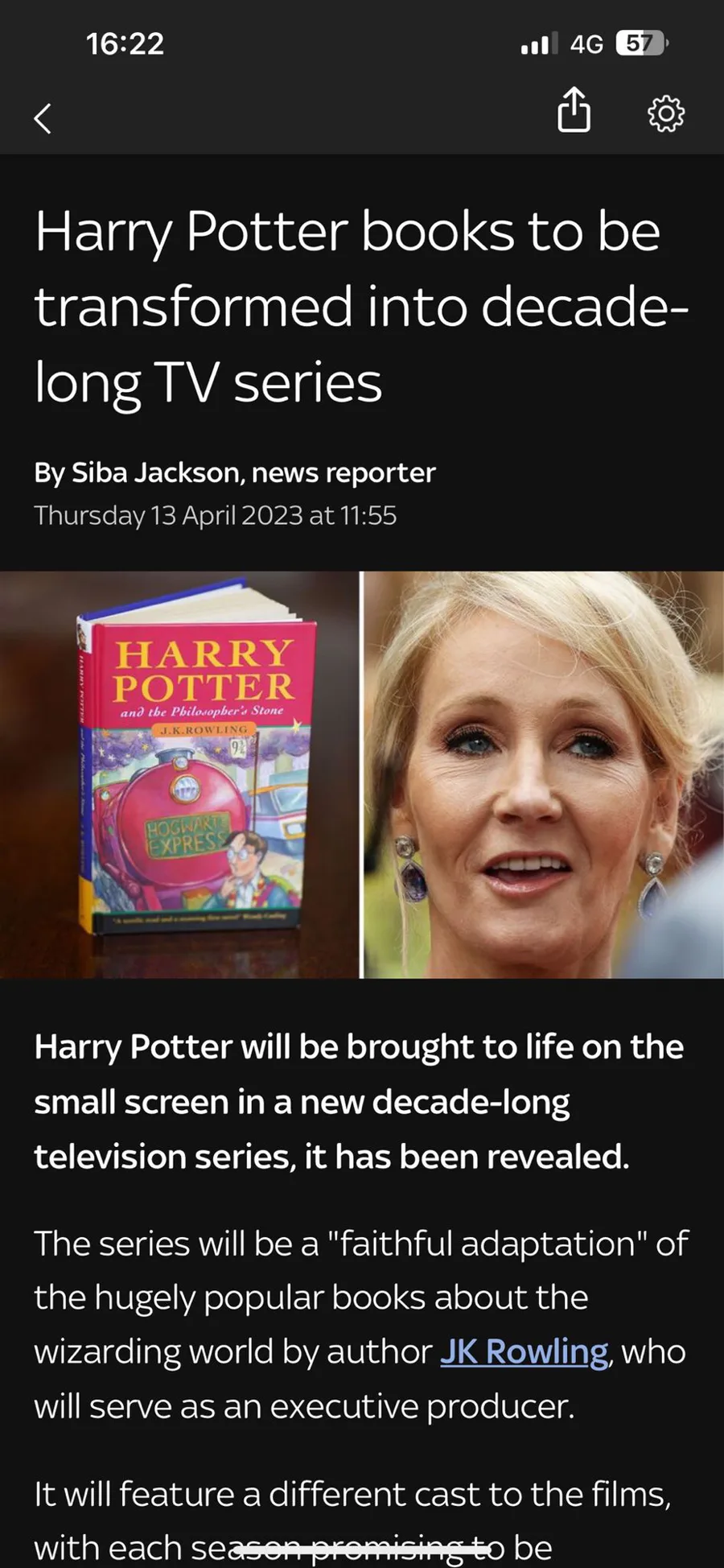The image size is (724, 1568).
Task: Tap the cellular signal bars icon
Action: click(x=539, y=43)
